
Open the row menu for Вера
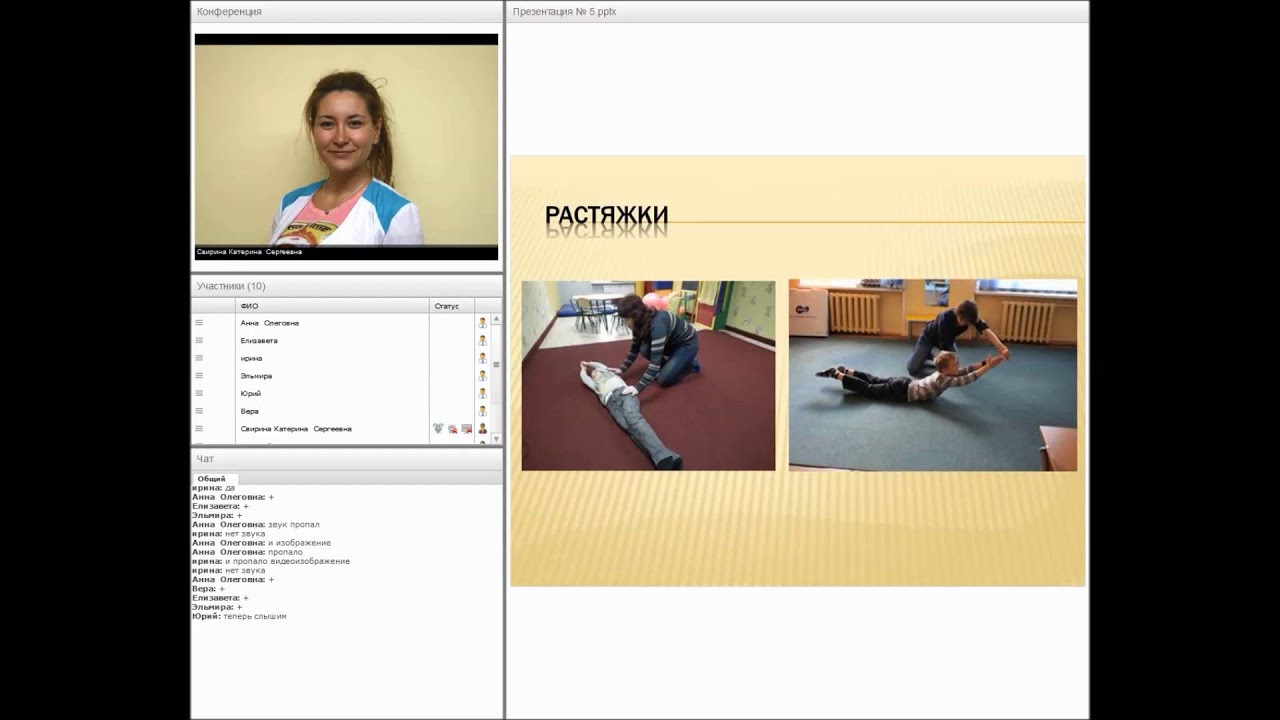tap(199, 411)
